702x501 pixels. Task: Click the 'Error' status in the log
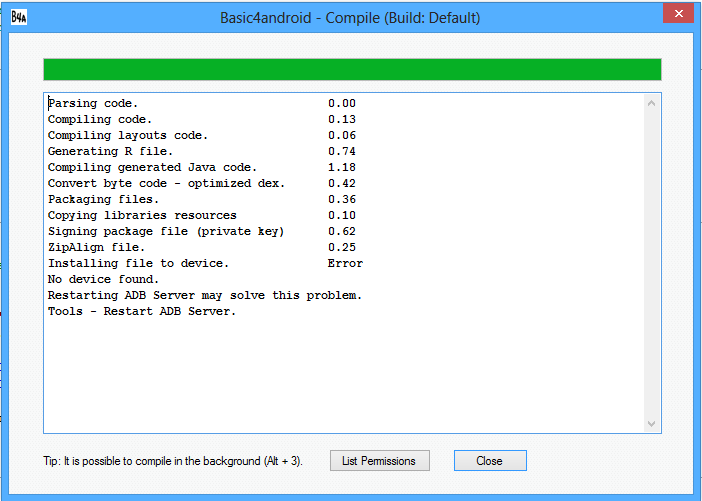pos(345,263)
